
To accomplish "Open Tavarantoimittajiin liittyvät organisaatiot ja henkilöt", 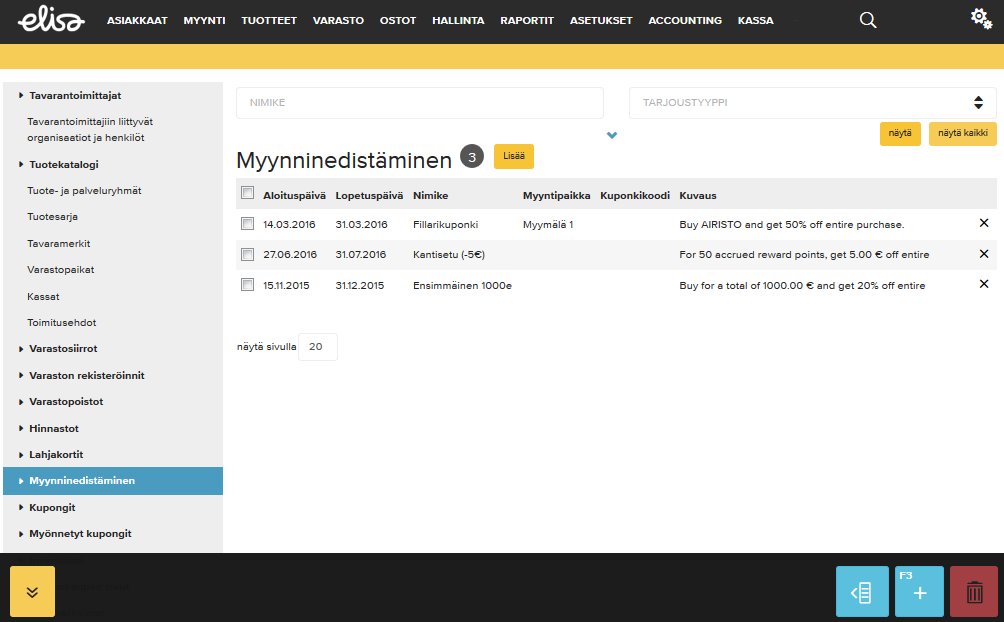I will click(x=90, y=129).
